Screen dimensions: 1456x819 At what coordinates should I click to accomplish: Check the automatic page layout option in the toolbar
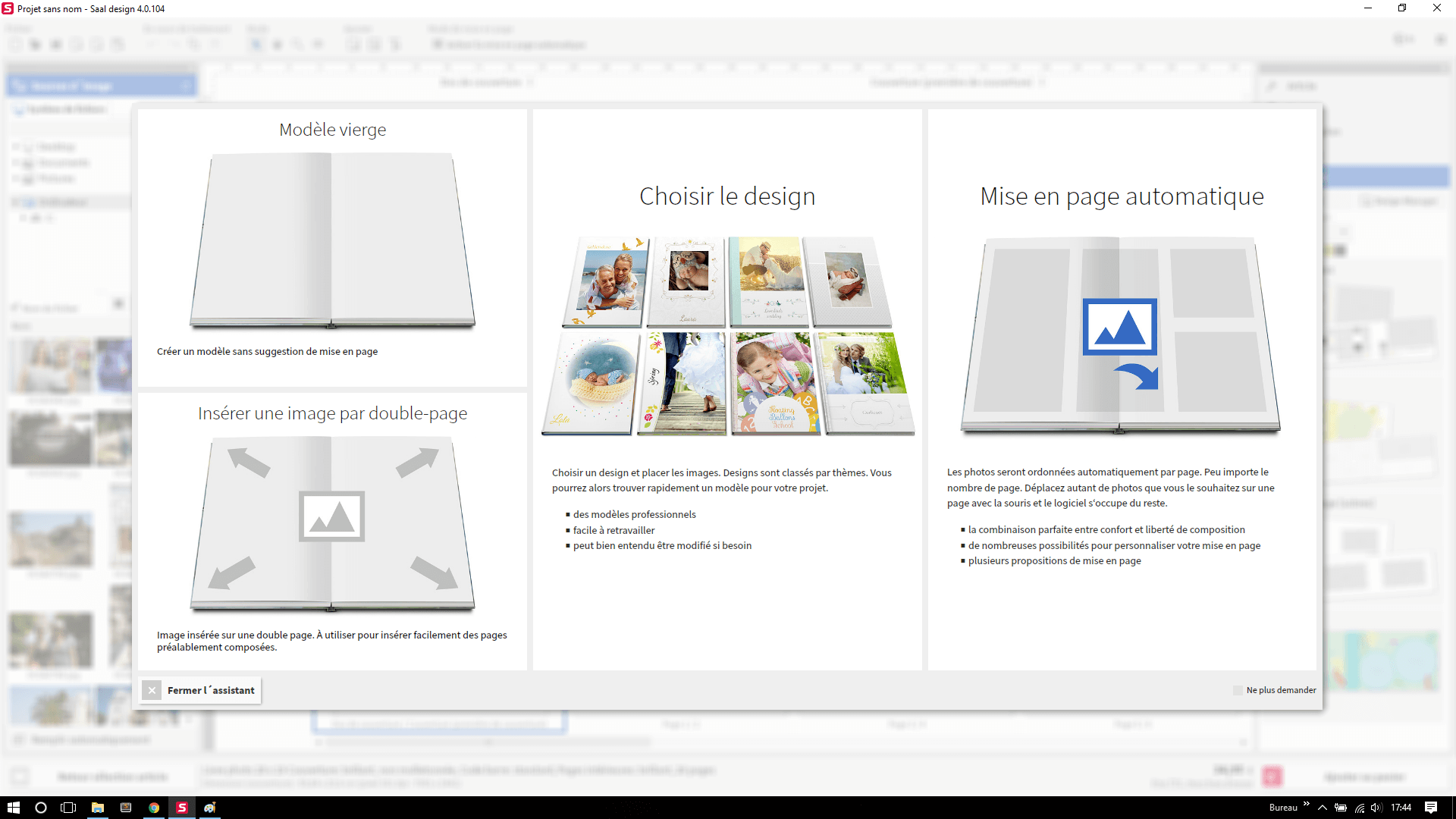438,45
